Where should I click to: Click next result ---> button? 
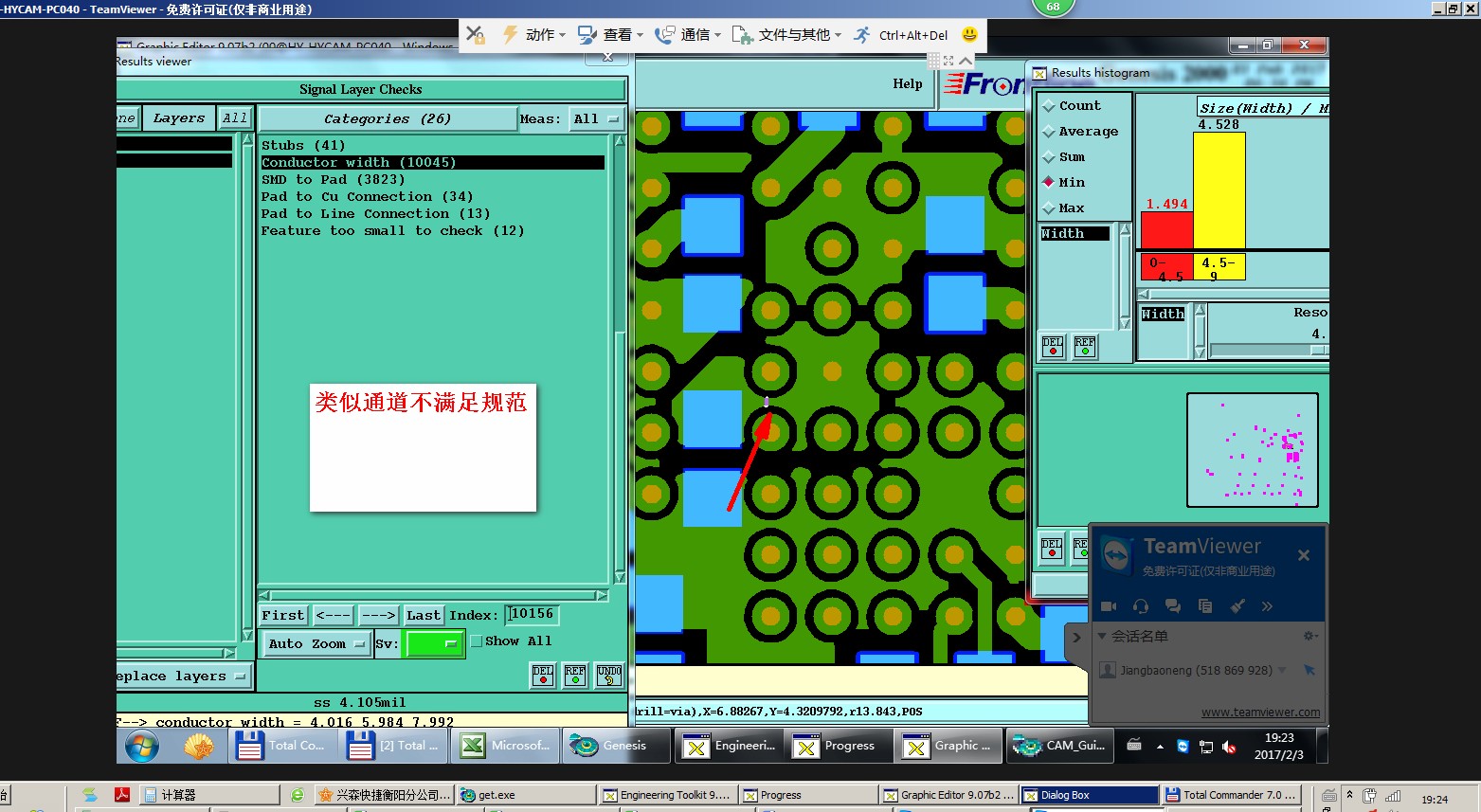click(379, 616)
